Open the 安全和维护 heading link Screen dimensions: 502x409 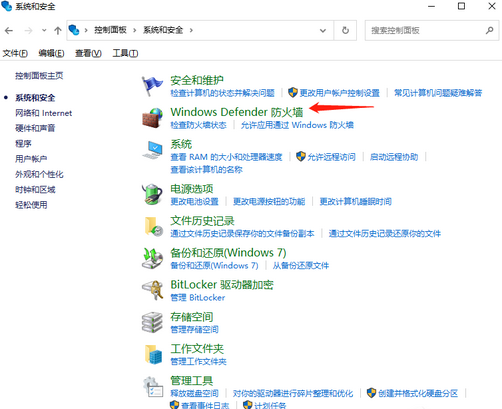point(197,80)
